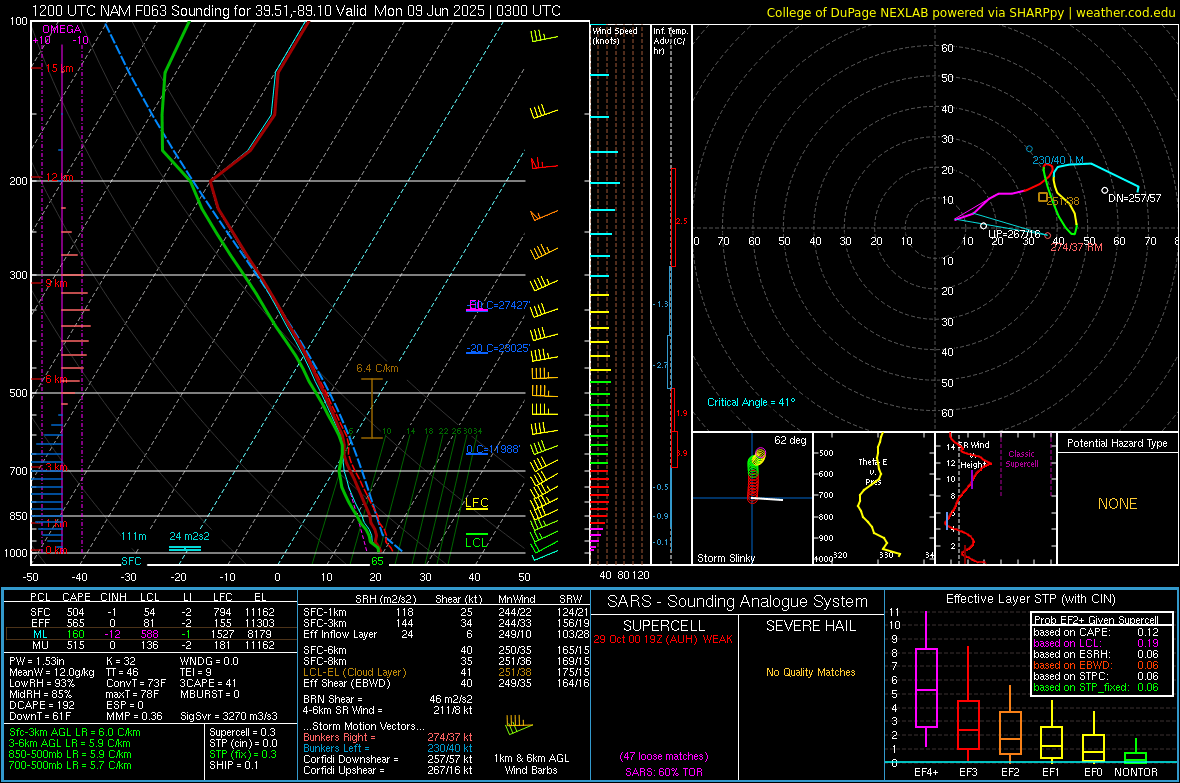Click the No Quality Matches text
The height and width of the screenshot is (783, 1180).
(810, 672)
